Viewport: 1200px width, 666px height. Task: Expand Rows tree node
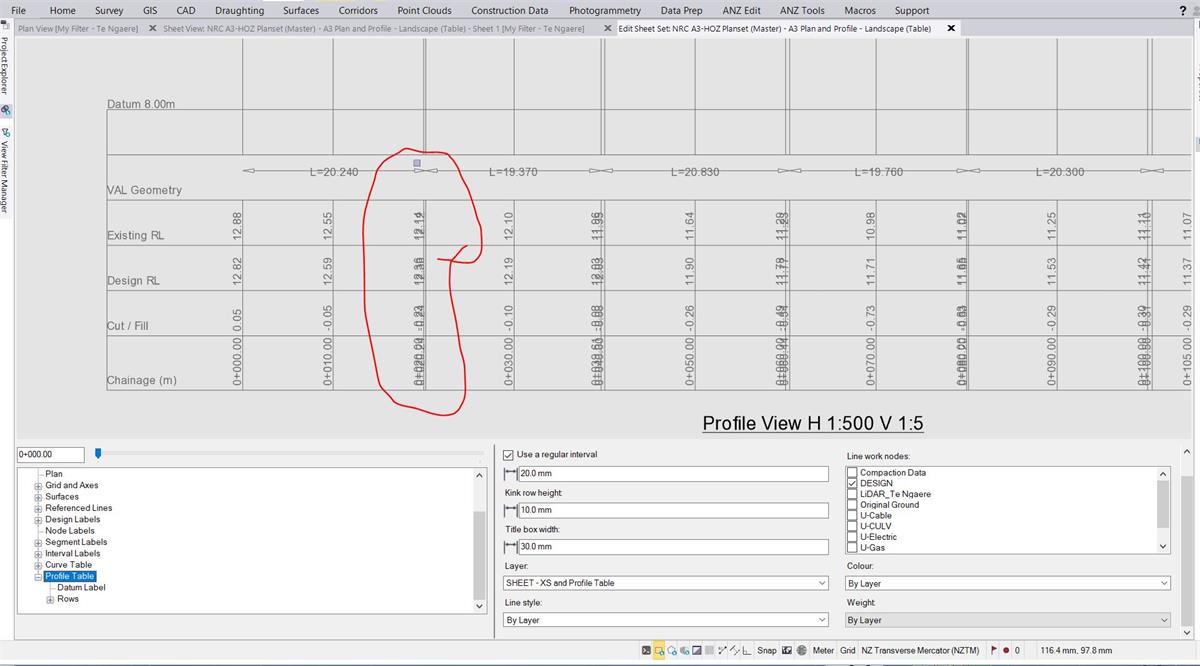(51, 600)
